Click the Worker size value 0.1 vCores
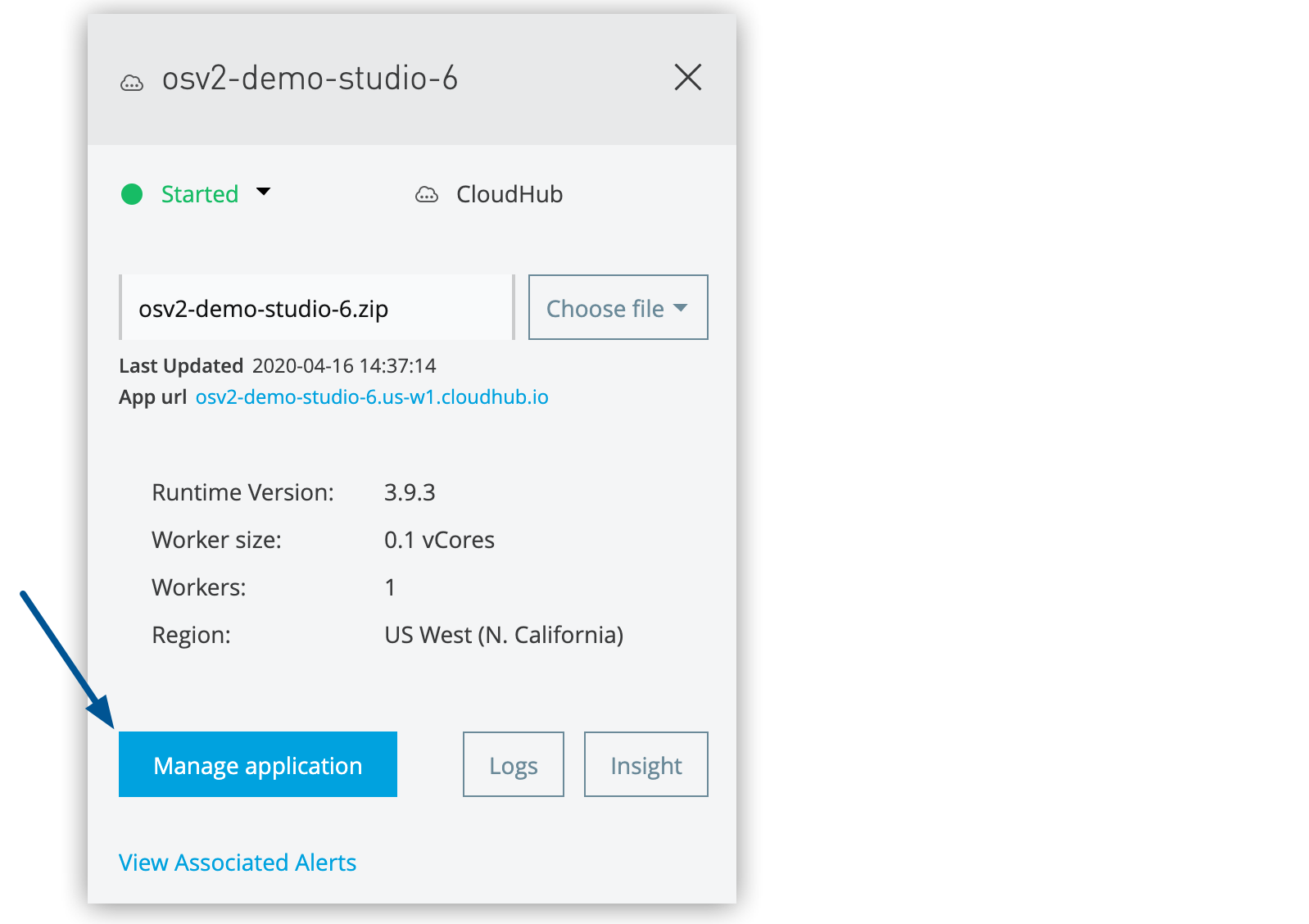1309x924 pixels. pyautogui.click(x=439, y=540)
